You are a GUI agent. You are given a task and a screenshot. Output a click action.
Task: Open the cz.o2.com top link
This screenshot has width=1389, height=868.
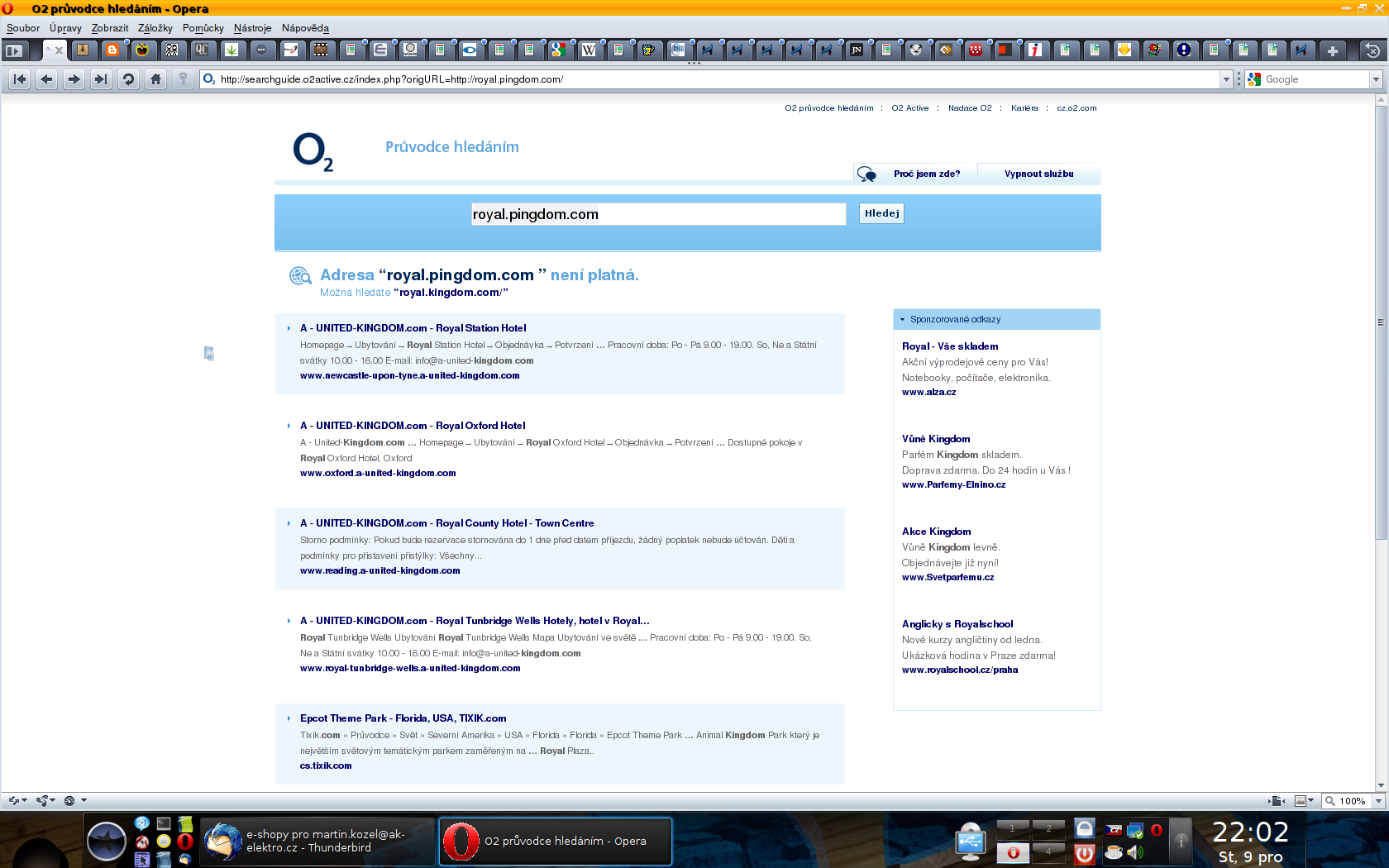tap(1076, 108)
